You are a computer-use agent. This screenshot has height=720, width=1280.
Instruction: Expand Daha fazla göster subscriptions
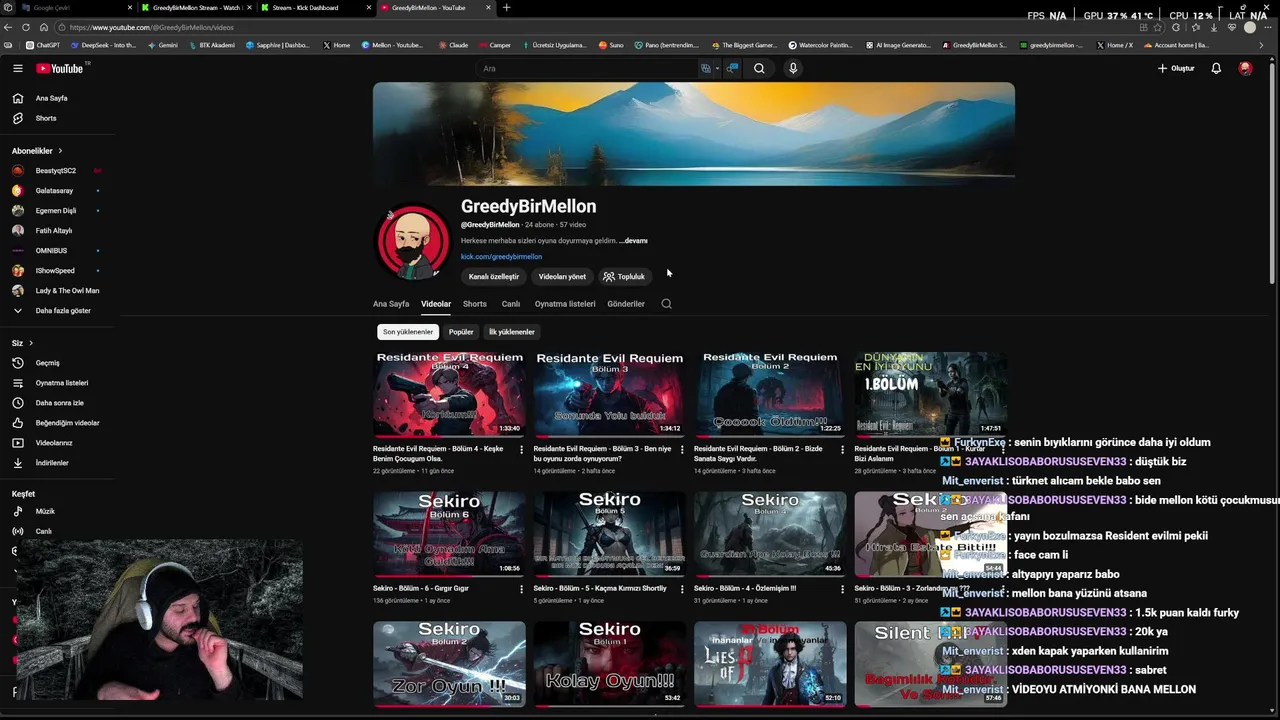tap(58, 311)
